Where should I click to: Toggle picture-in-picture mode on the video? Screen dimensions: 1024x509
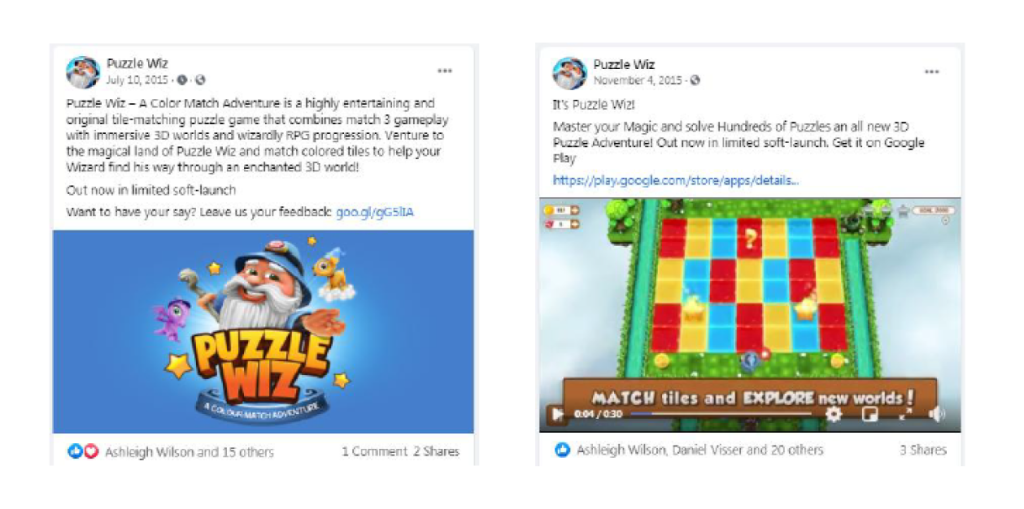pos(869,414)
